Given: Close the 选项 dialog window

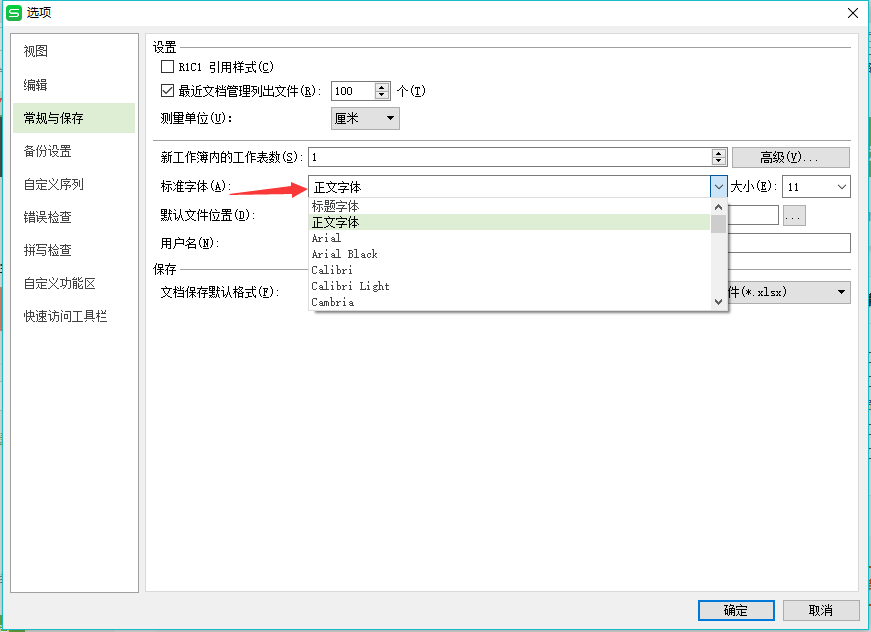Looking at the screenshot, I should tap(853, 13).
